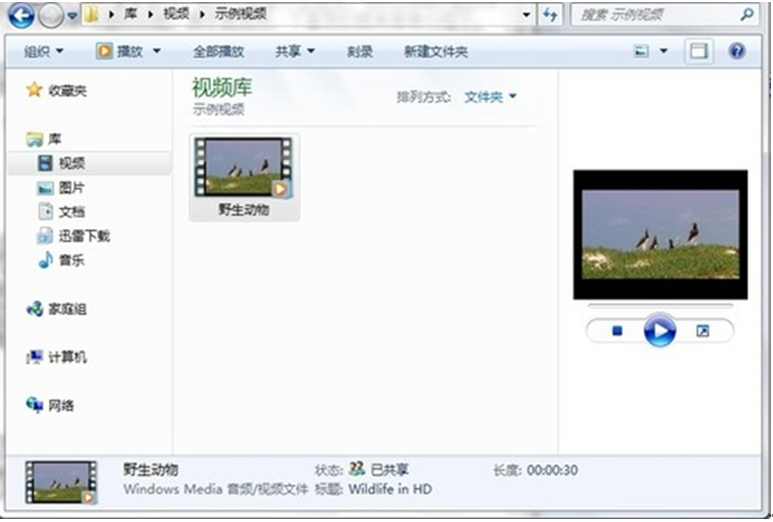Screen dimensions: 773x522
Task: Expand the 排列方式 文件夹 dropdown
Action: click(490, 97)
